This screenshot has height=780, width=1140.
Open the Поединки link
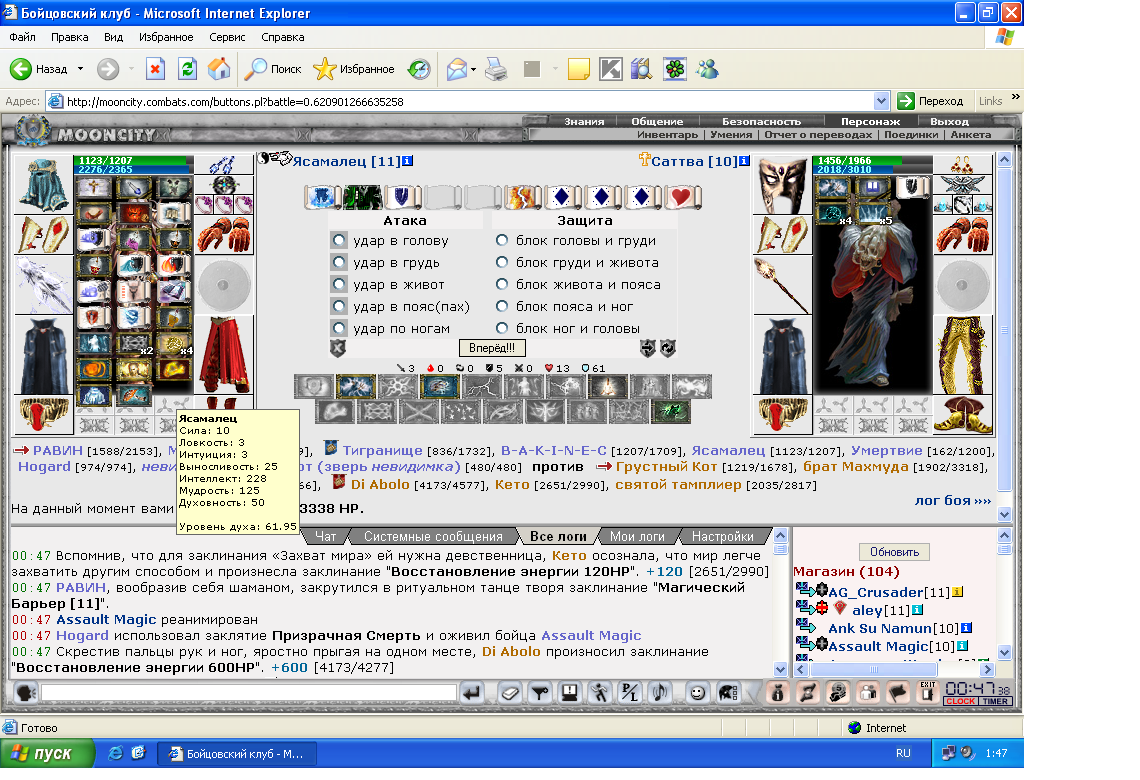(911, 134)
